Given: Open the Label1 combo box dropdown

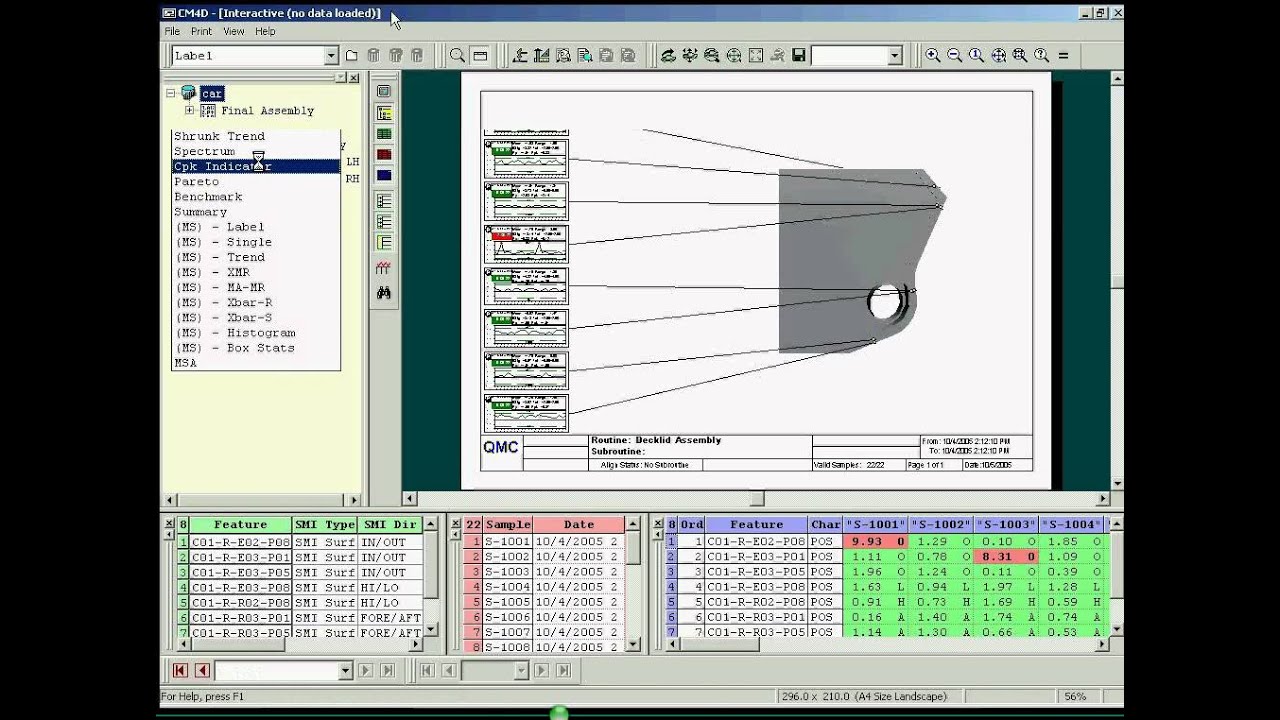Looking at the screenshot, I should pyautogui.click(x=331, y=56).
